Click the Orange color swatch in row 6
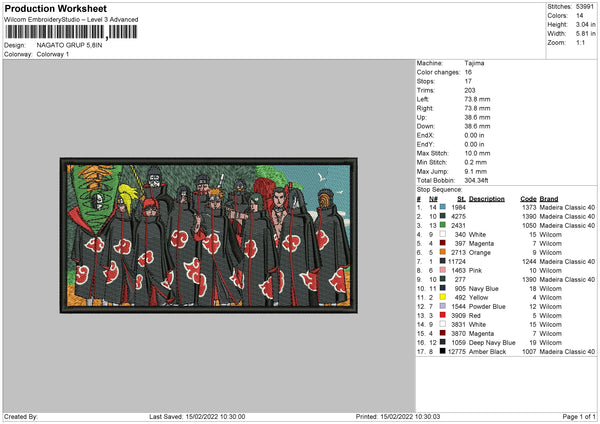The width and height of the screenshot is (600, 424). (x=443, y=252)
